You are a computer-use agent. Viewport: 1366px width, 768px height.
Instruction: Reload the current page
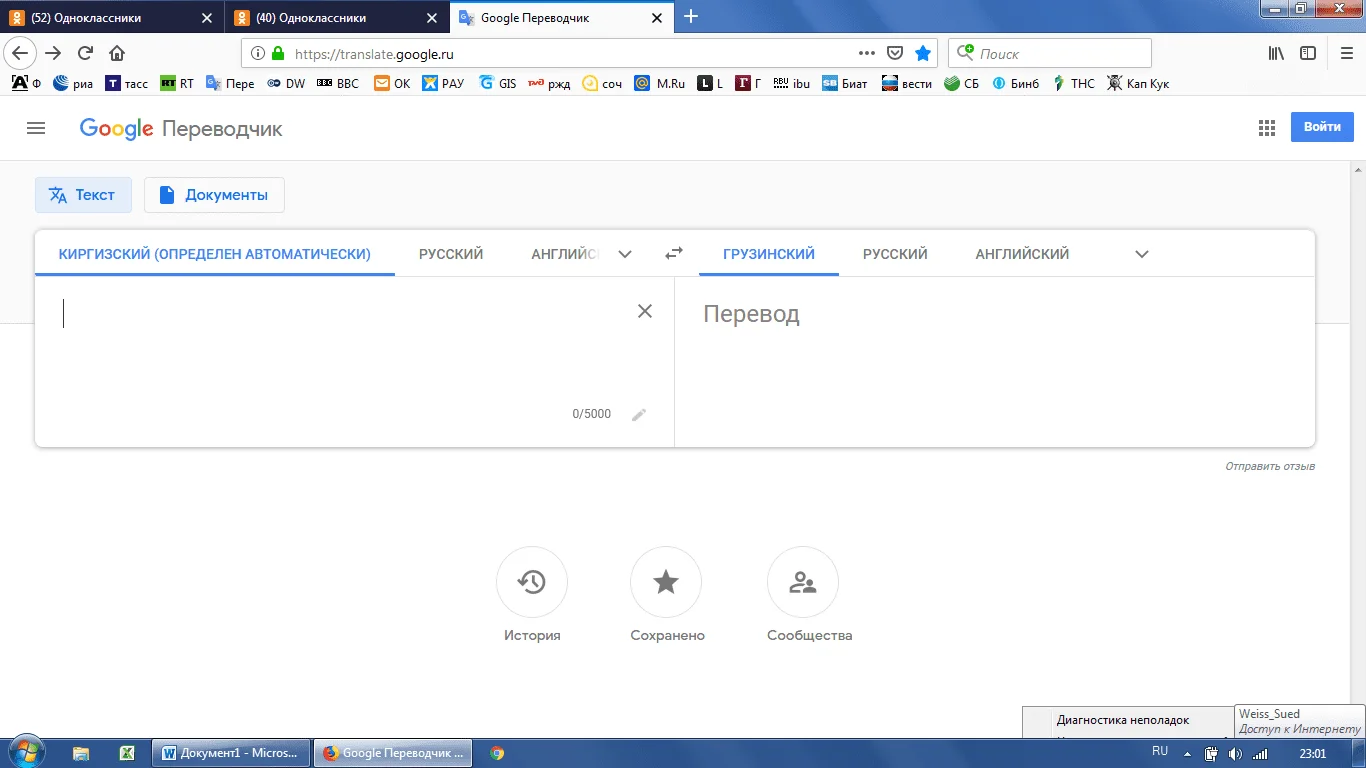(85, 54)
